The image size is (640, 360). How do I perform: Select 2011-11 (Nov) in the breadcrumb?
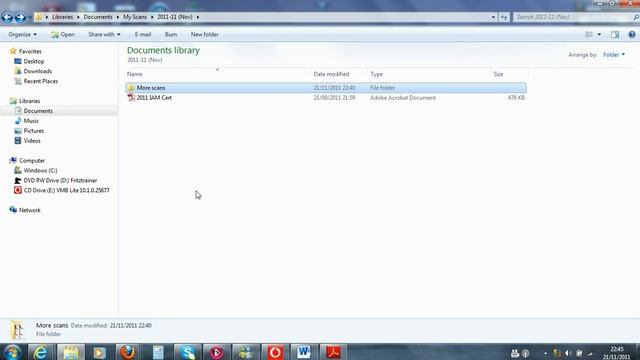click(x=175, y=17)
